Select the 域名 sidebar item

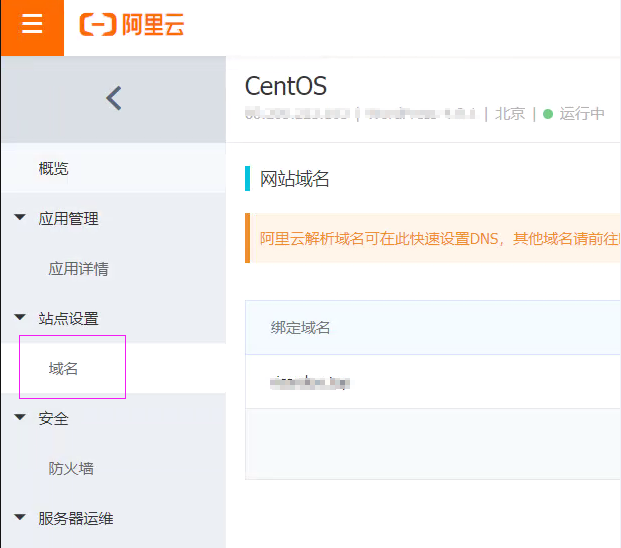[x=63, y=368]
